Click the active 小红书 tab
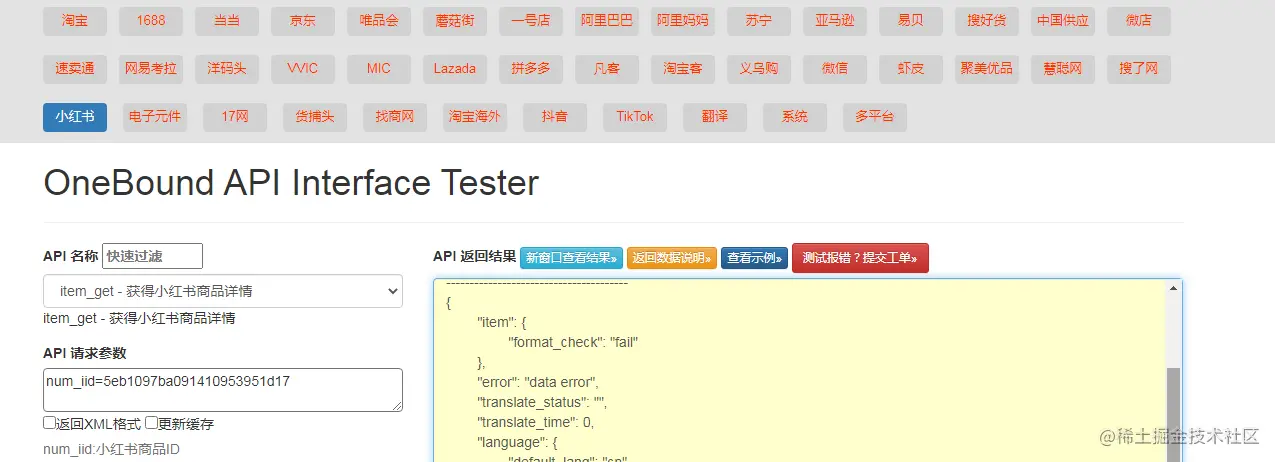Screen dimensions: 1275x462 (75, 117)
